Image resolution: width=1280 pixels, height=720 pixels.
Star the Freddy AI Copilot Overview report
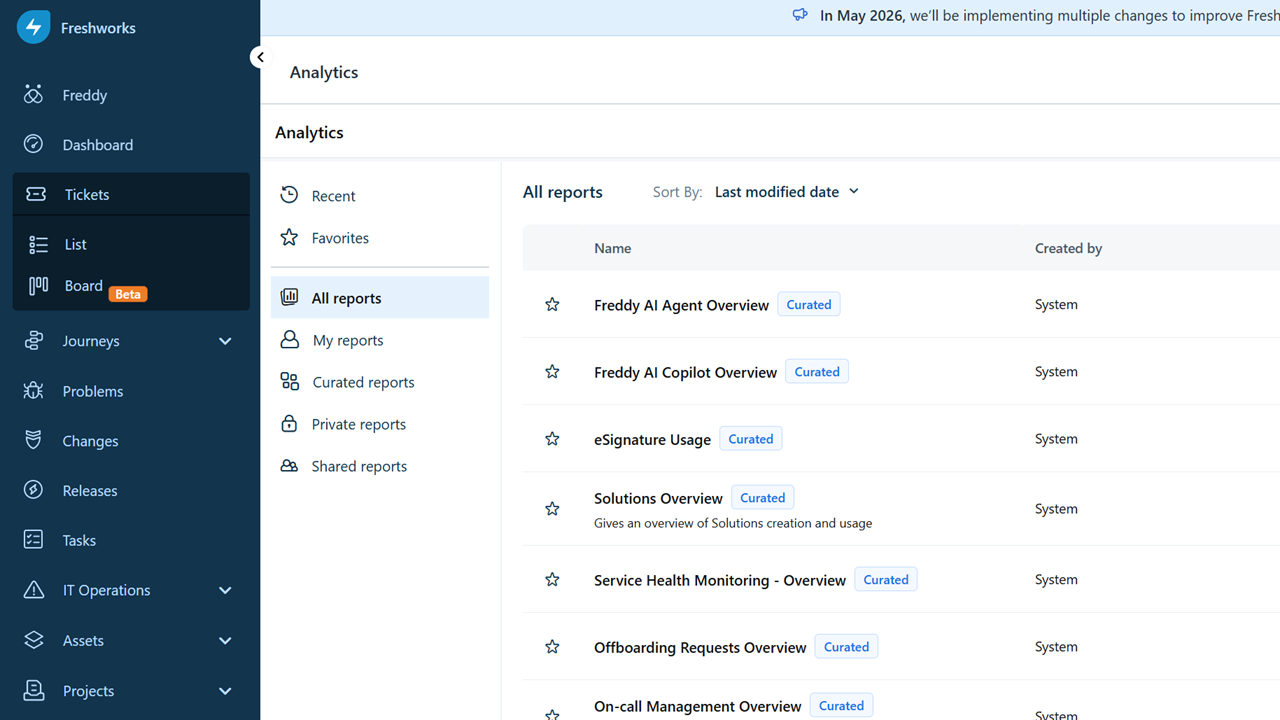(552, 372)
